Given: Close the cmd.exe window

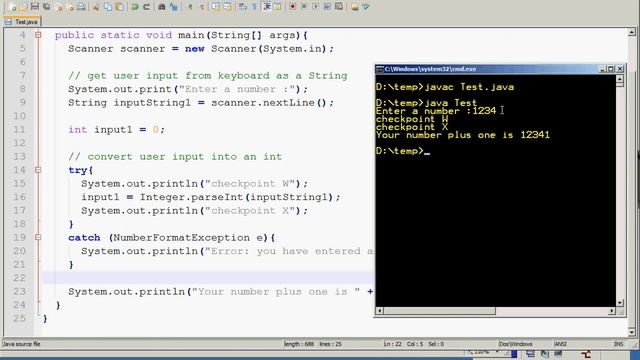Looking at the screenshot, I should click(x=620, y=69).
